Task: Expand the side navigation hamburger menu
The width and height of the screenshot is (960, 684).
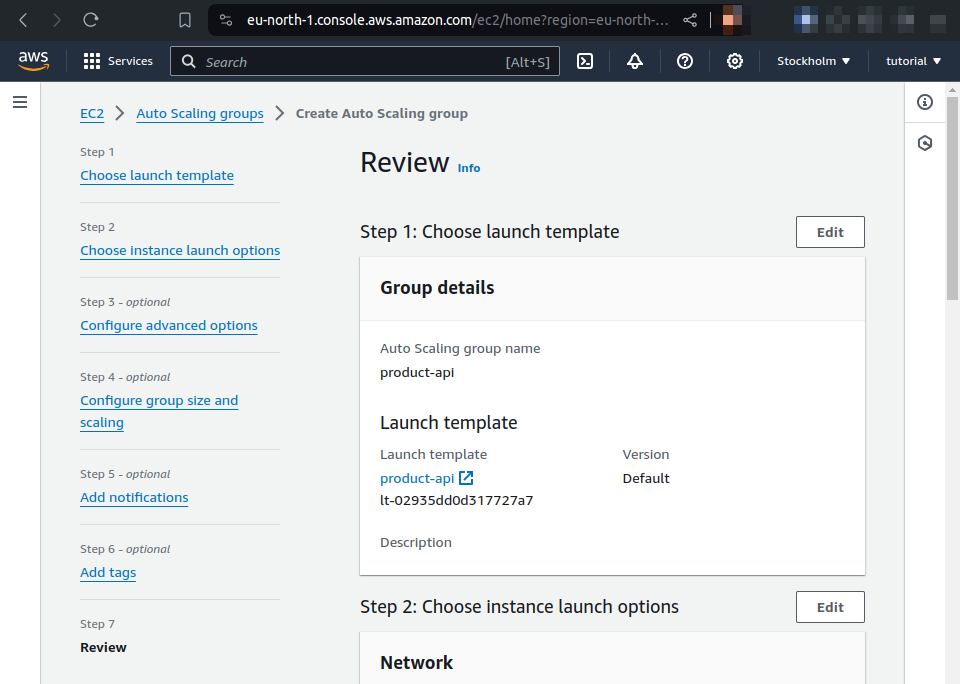Action: pyautogui.click(x=20, y=102)
